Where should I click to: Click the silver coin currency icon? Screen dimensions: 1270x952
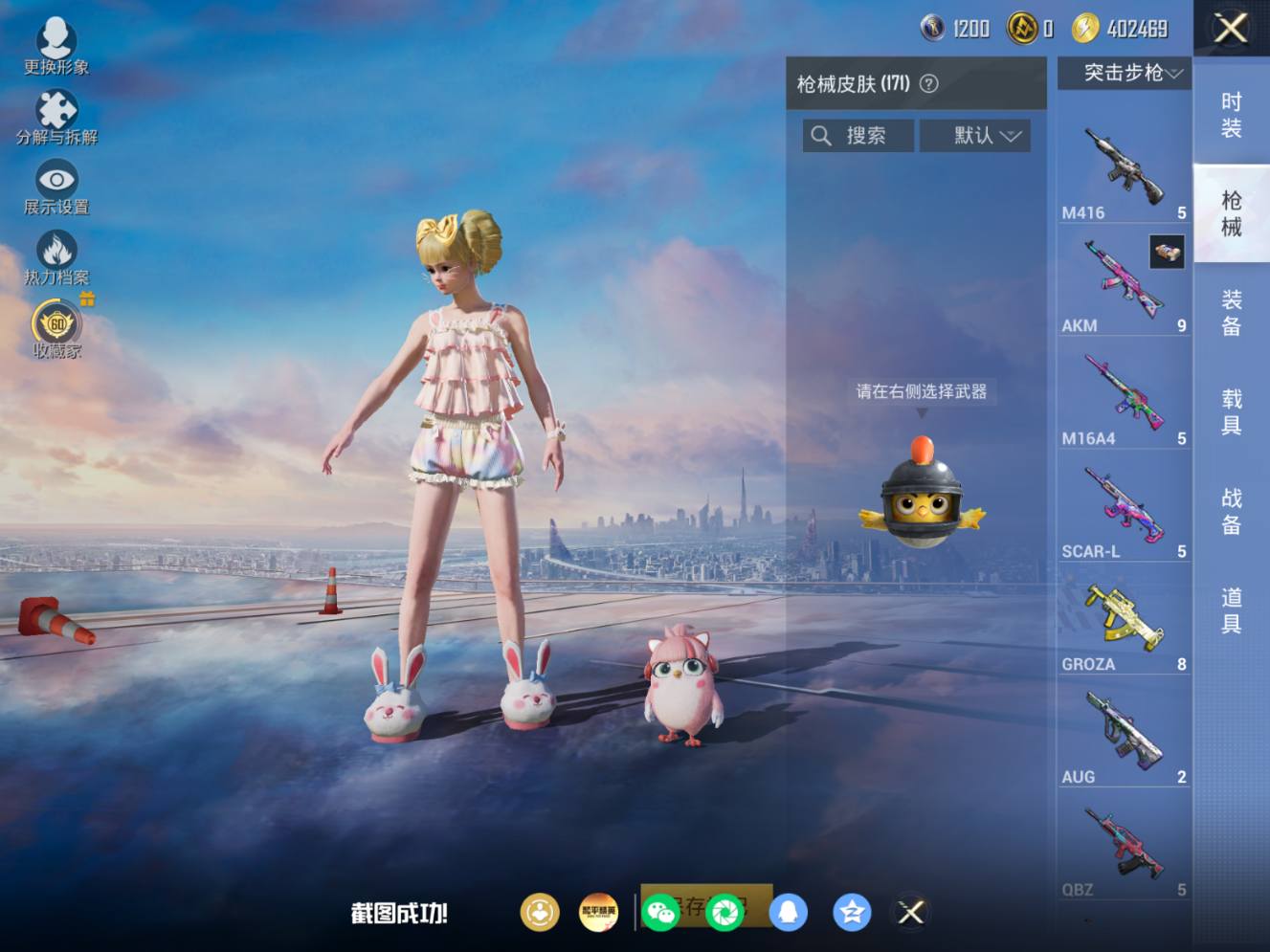pos(932,28)
